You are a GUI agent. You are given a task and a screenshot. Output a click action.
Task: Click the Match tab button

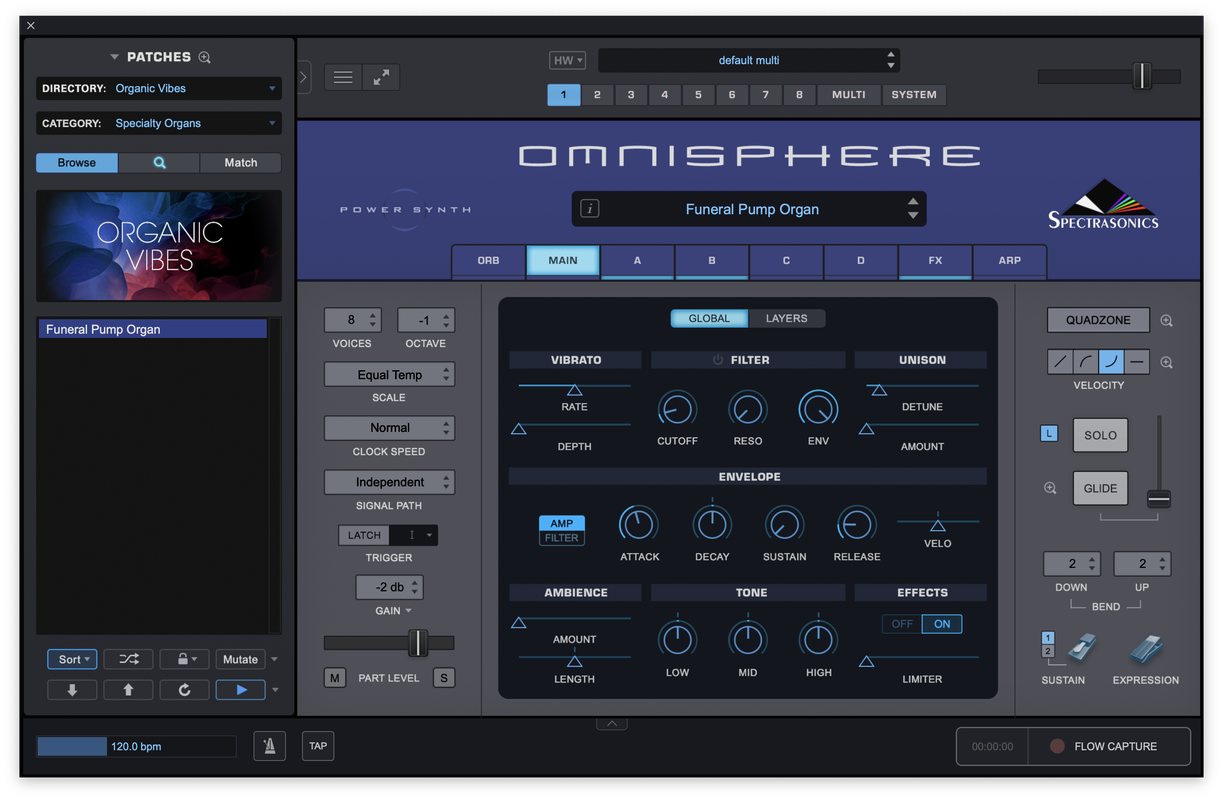tap(241, 162)
